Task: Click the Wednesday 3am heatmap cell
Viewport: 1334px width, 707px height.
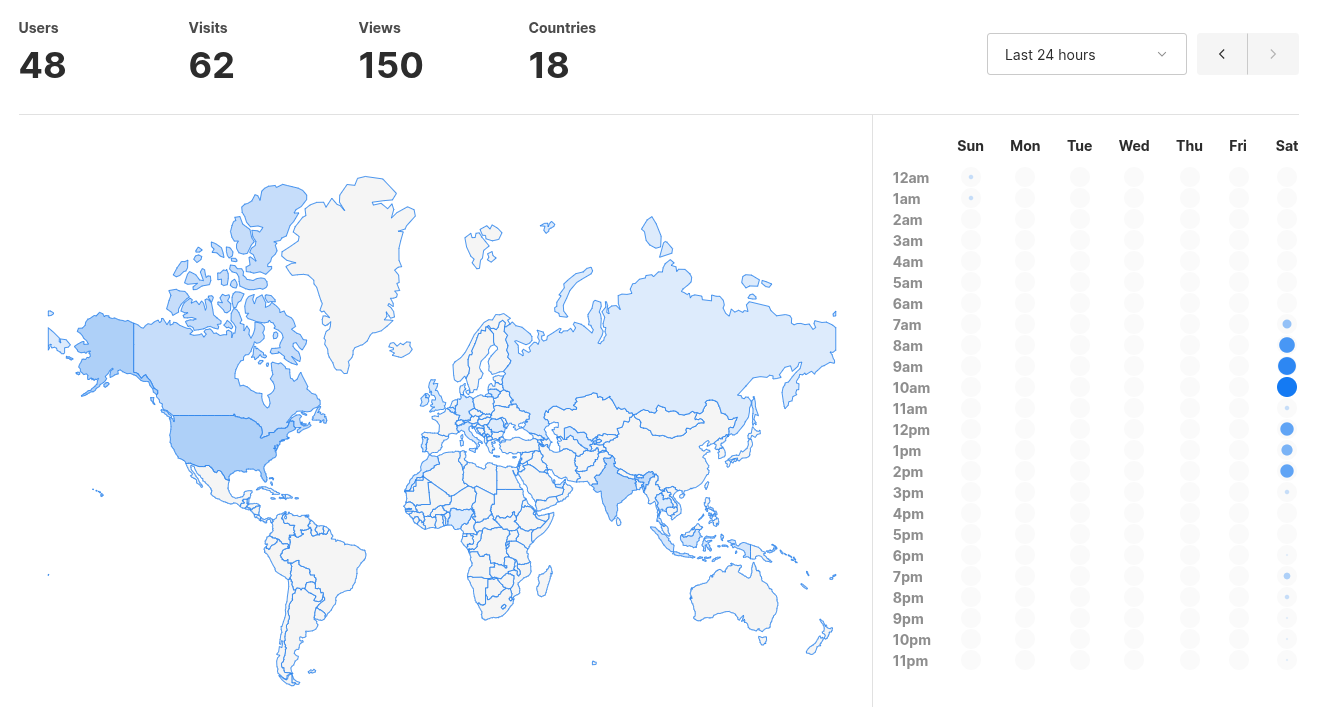Action: tap(1134, 240)
